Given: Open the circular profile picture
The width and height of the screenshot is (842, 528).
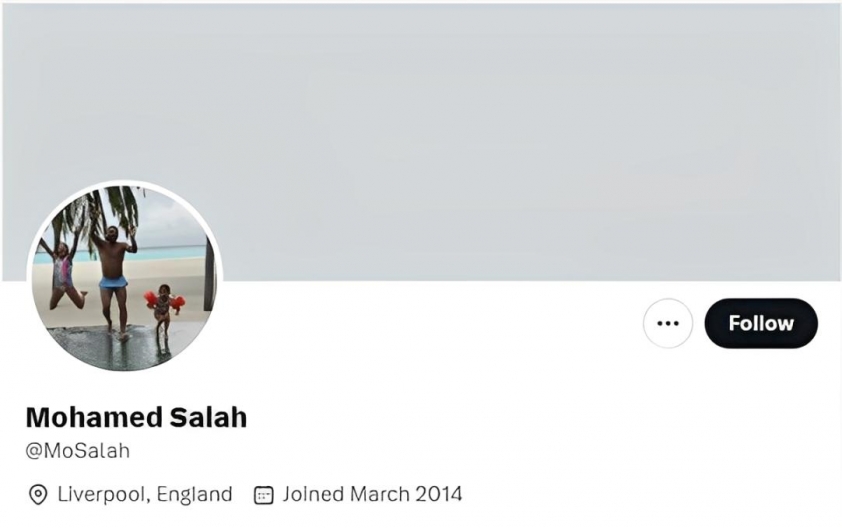Looking at the screenshot, I should click(x=124, y=278).
